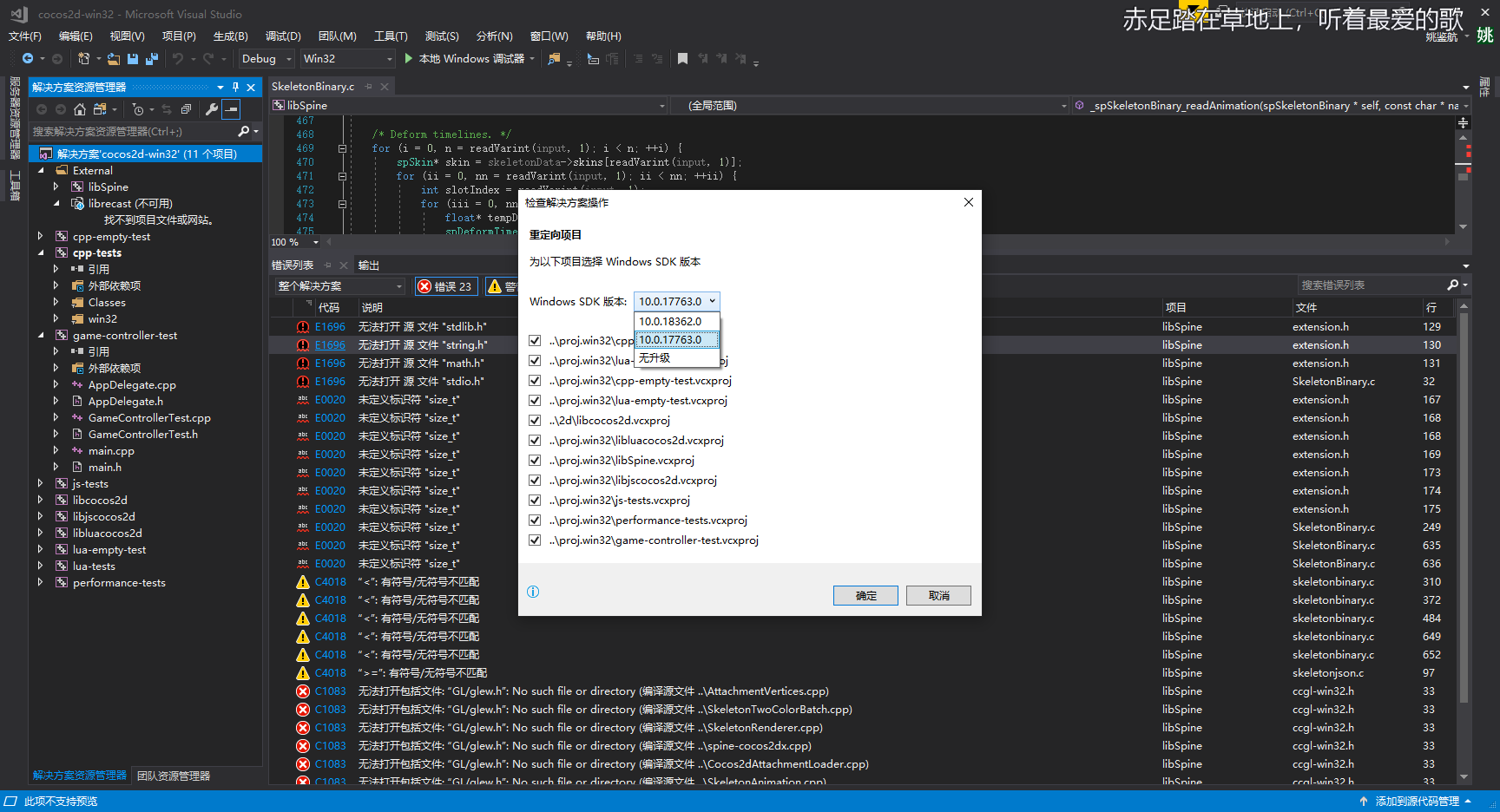Close the SkeletonBinary.c tab

pos(385,87)
